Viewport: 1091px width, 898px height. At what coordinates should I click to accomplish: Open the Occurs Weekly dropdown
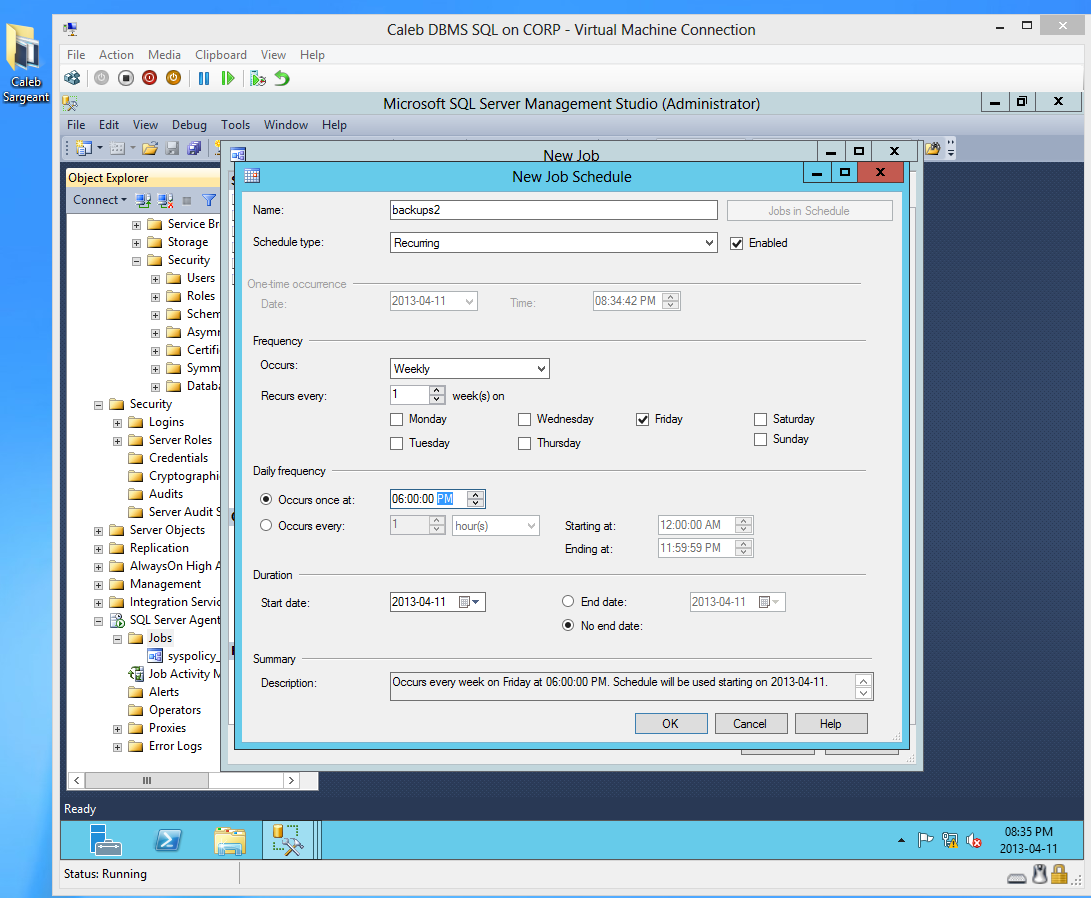[541, 369]
